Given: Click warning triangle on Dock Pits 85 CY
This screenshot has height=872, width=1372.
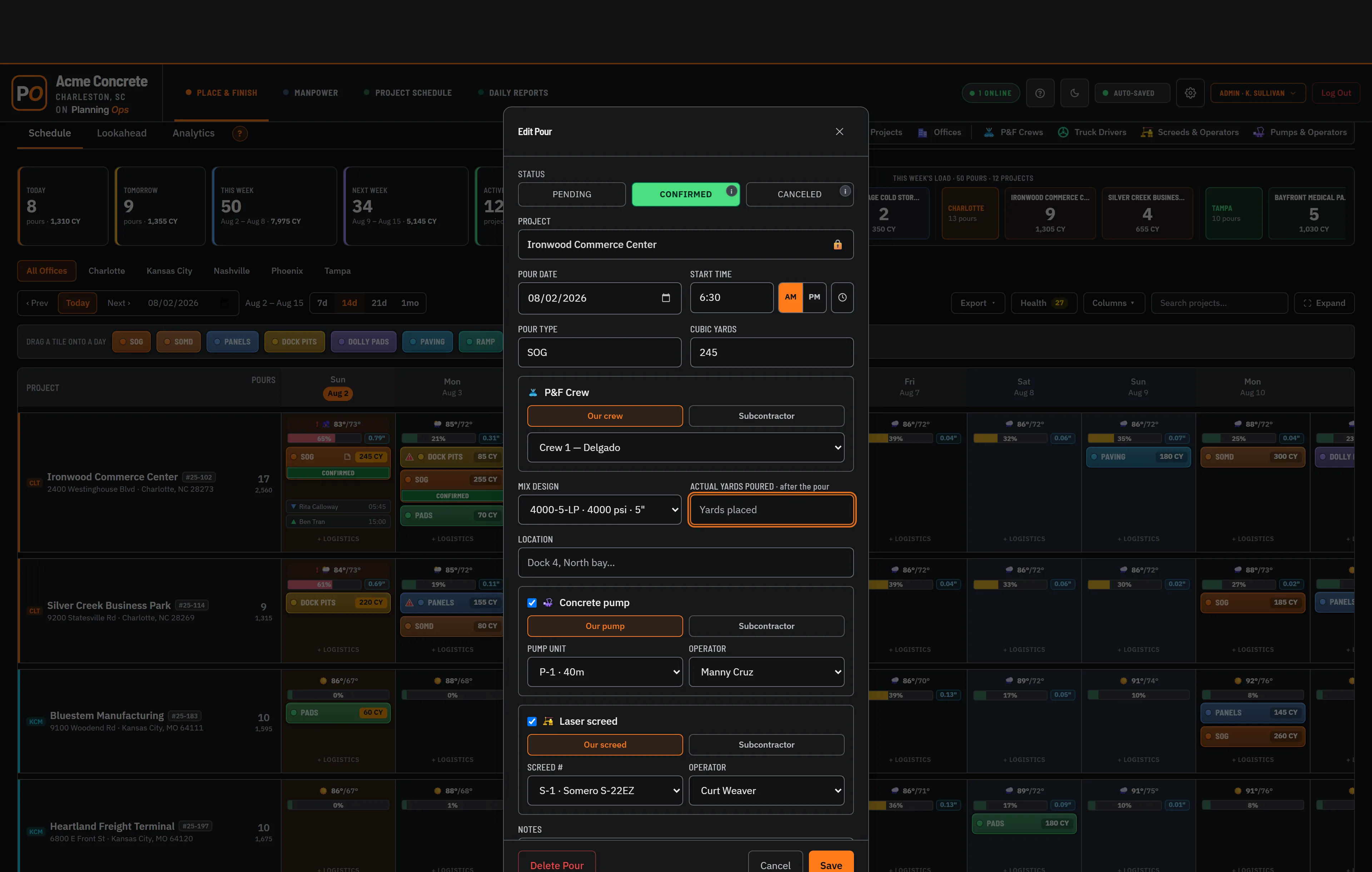Looking at the screenshot, I should point(409,457).
